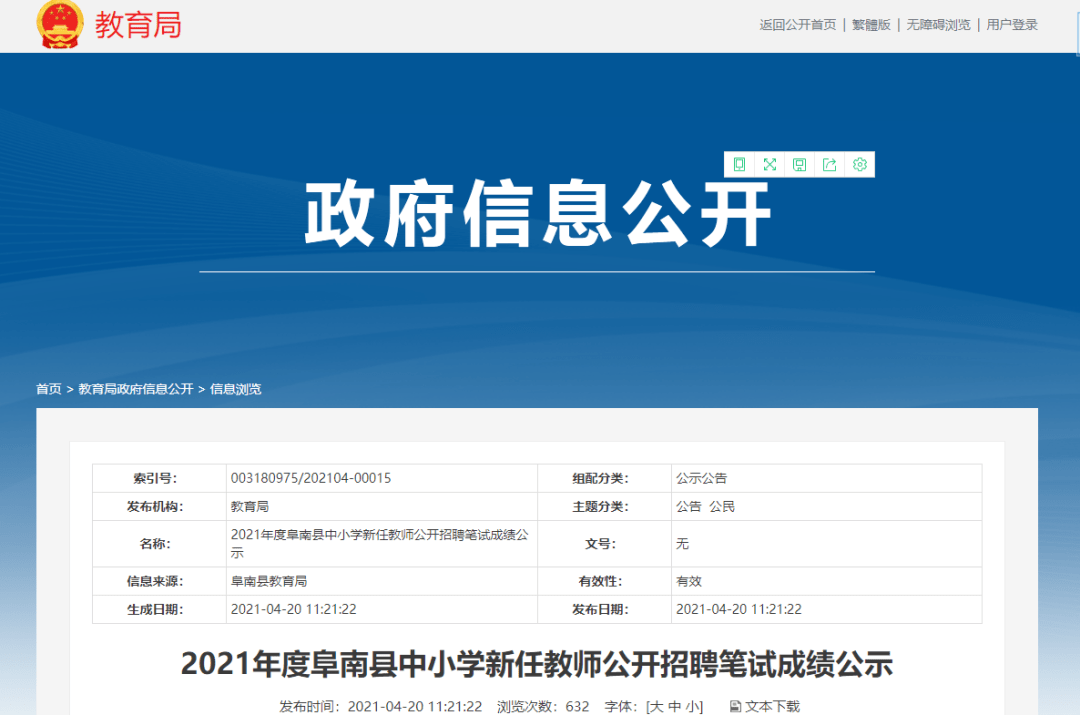Set font size to 小
Screen dimensions: 1080x715
[692, 706]
